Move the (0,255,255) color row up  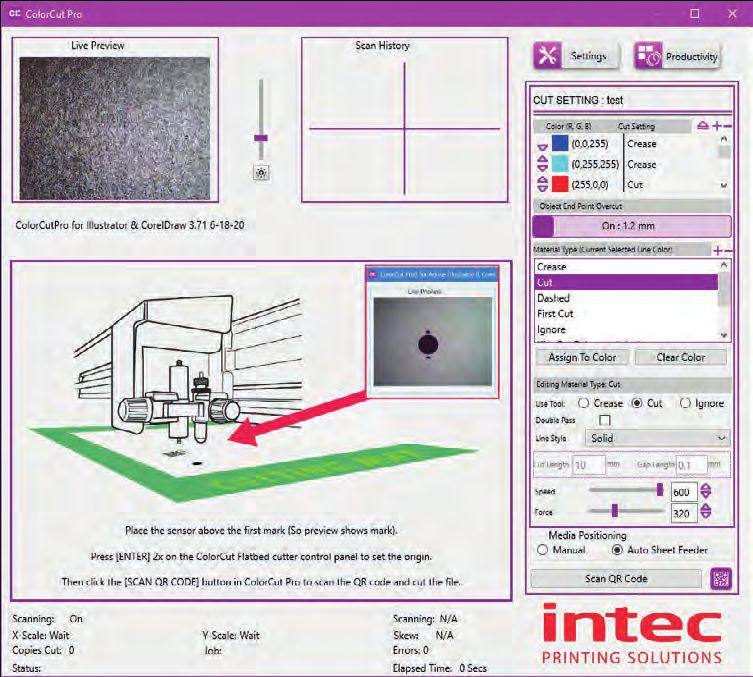(x=542, y=159)
